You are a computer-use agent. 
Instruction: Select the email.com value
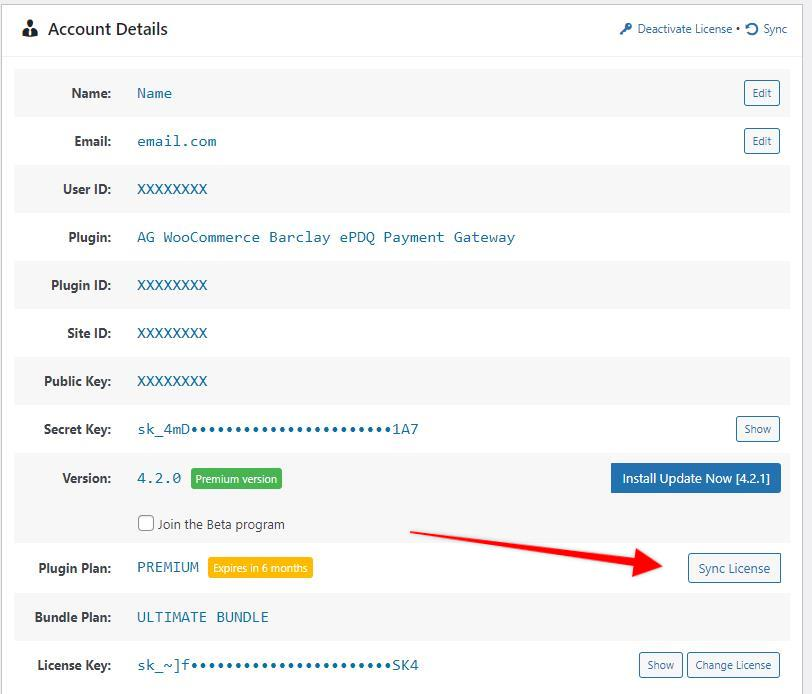pos(177,142)
